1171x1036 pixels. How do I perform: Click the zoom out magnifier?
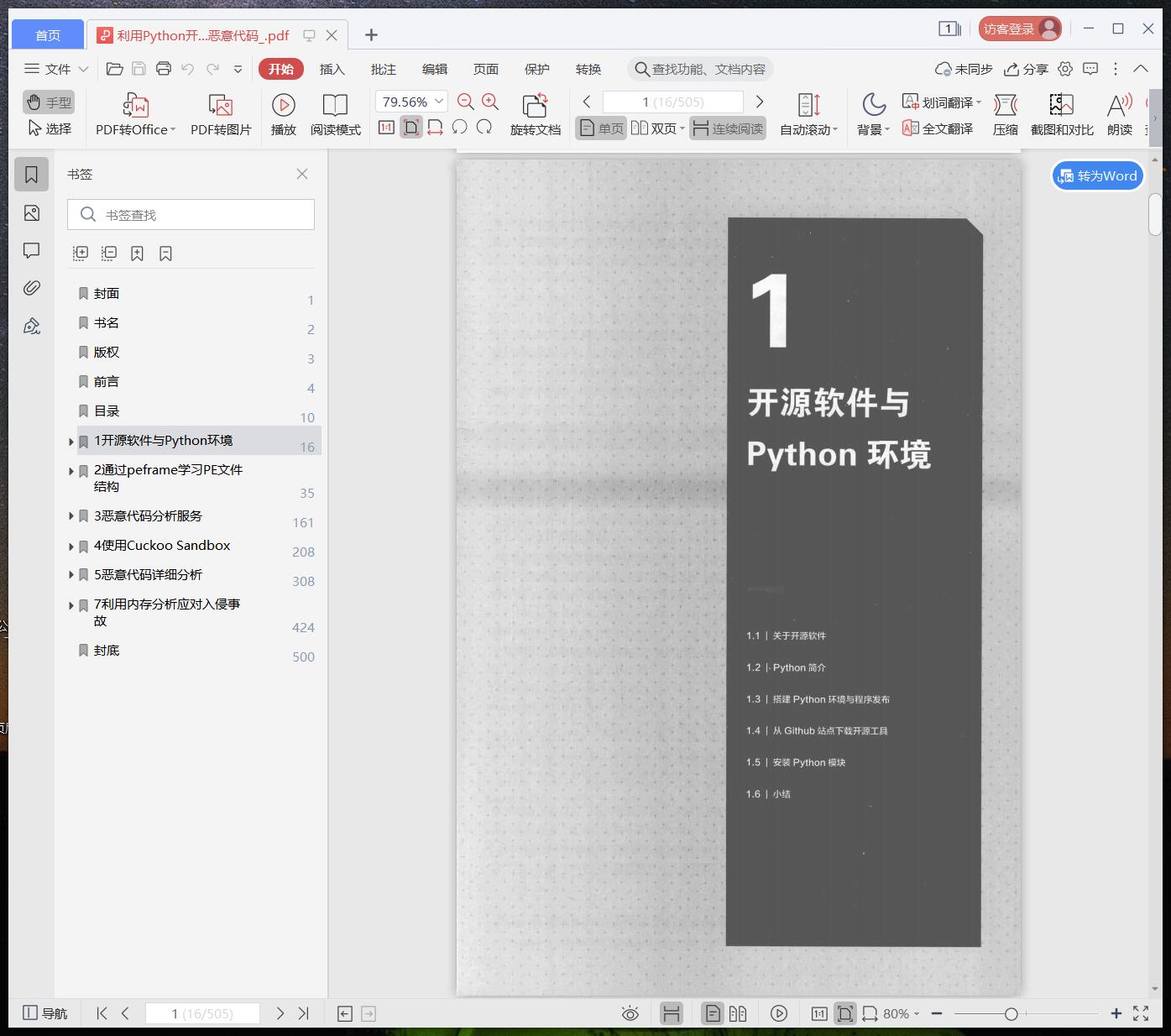(465, 102)
